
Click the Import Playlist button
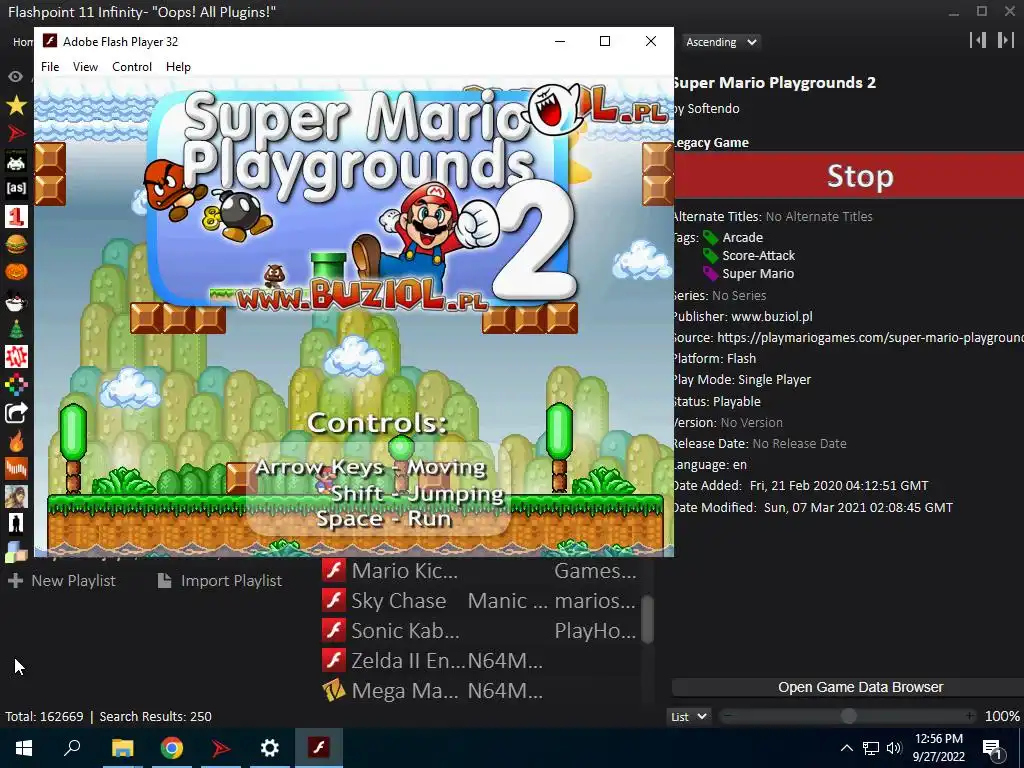[x=220, y=581]
